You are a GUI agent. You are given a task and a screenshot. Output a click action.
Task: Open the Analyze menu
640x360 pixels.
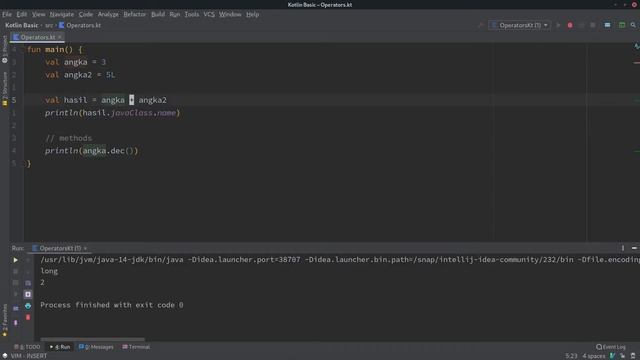(x=108, y=14)
